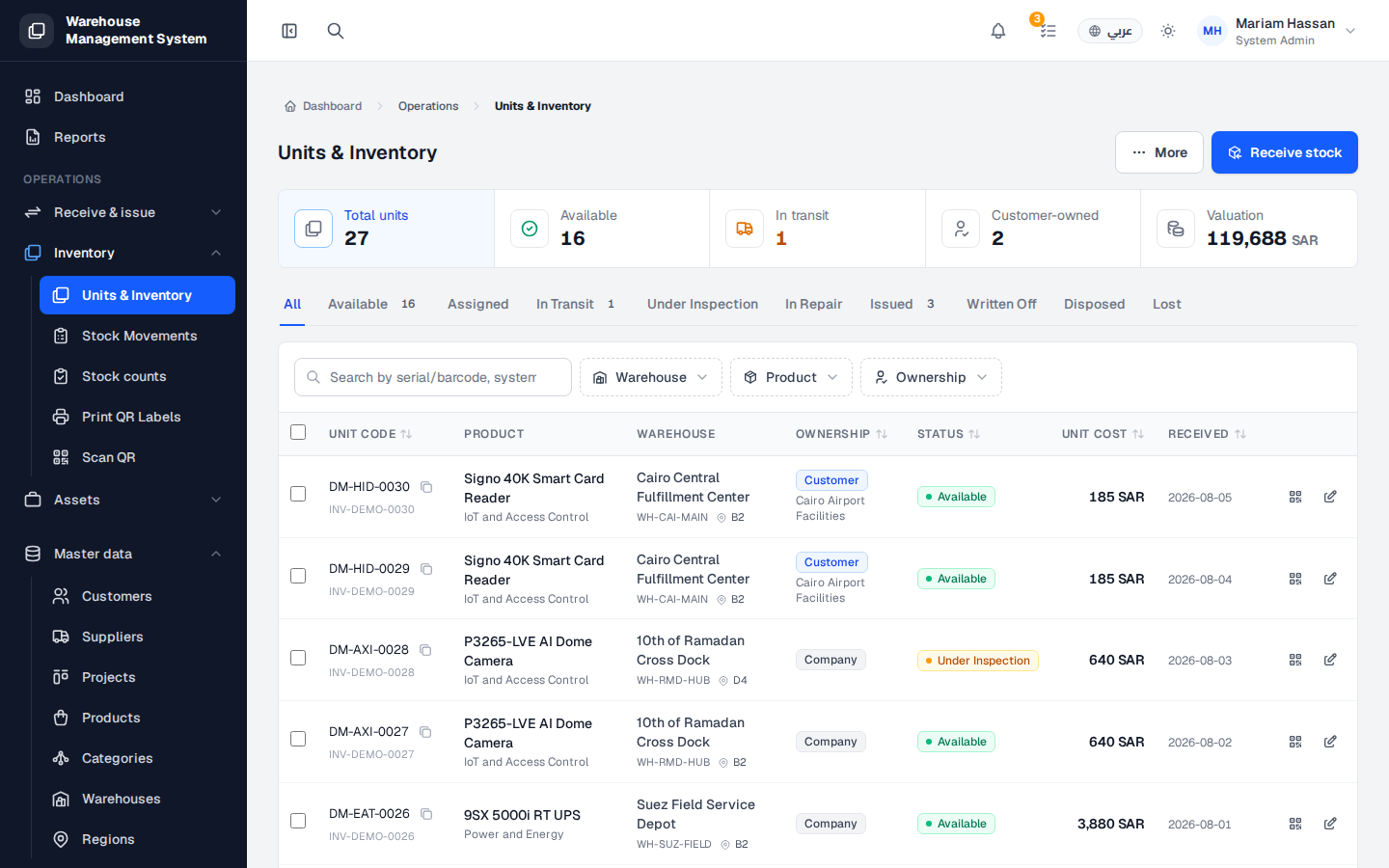Show QR code for DM-AXI-0028
Image resolution: width=1389 pixels, height=868 pixels.
pyautogui.click(x=1295, y=660)
